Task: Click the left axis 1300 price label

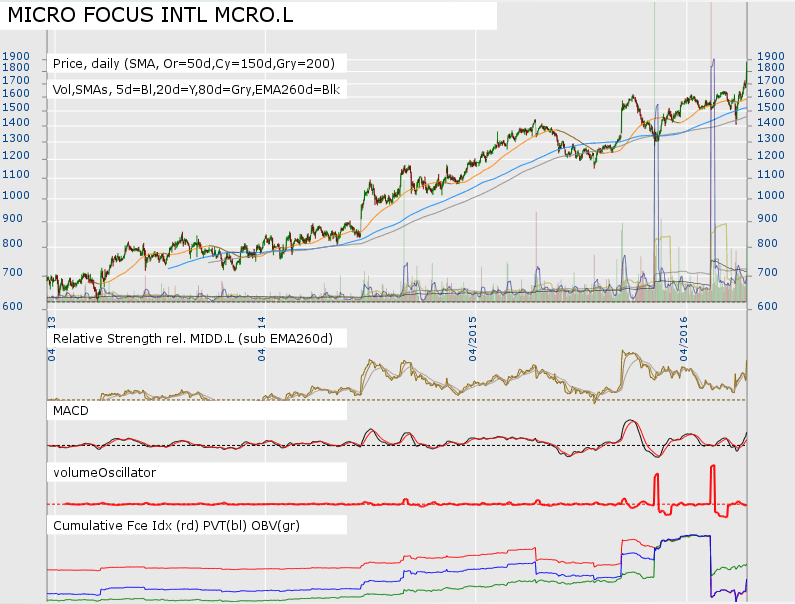Action: pos(16,138)
